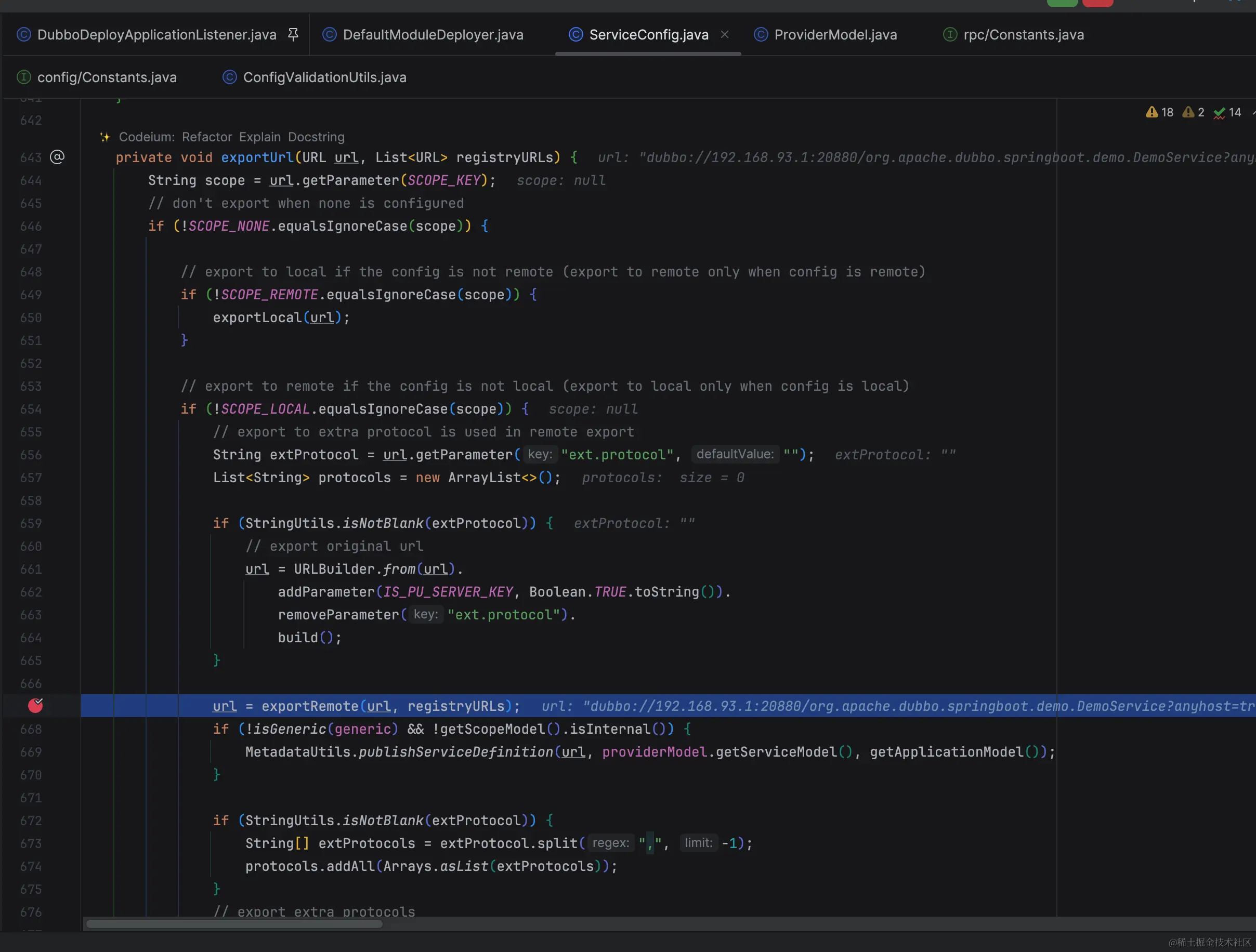The image size is (1256, 952).
Task: Click the green checkmark typo indicator showing 14
Action: click(x=1219, y=112)
